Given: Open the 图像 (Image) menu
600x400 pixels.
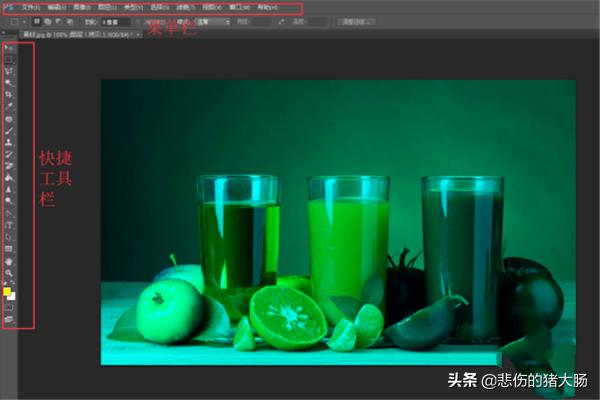Looking at the screenshot, I should [83, 7].
